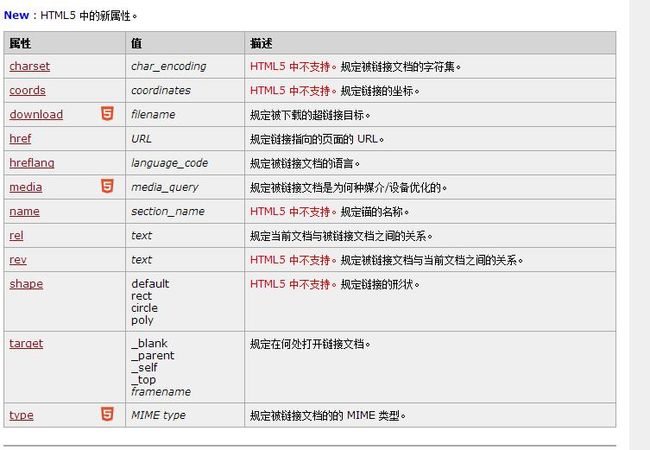650x450 pixels.
Task: Click the New label above the table
Action: click(16, 15)
